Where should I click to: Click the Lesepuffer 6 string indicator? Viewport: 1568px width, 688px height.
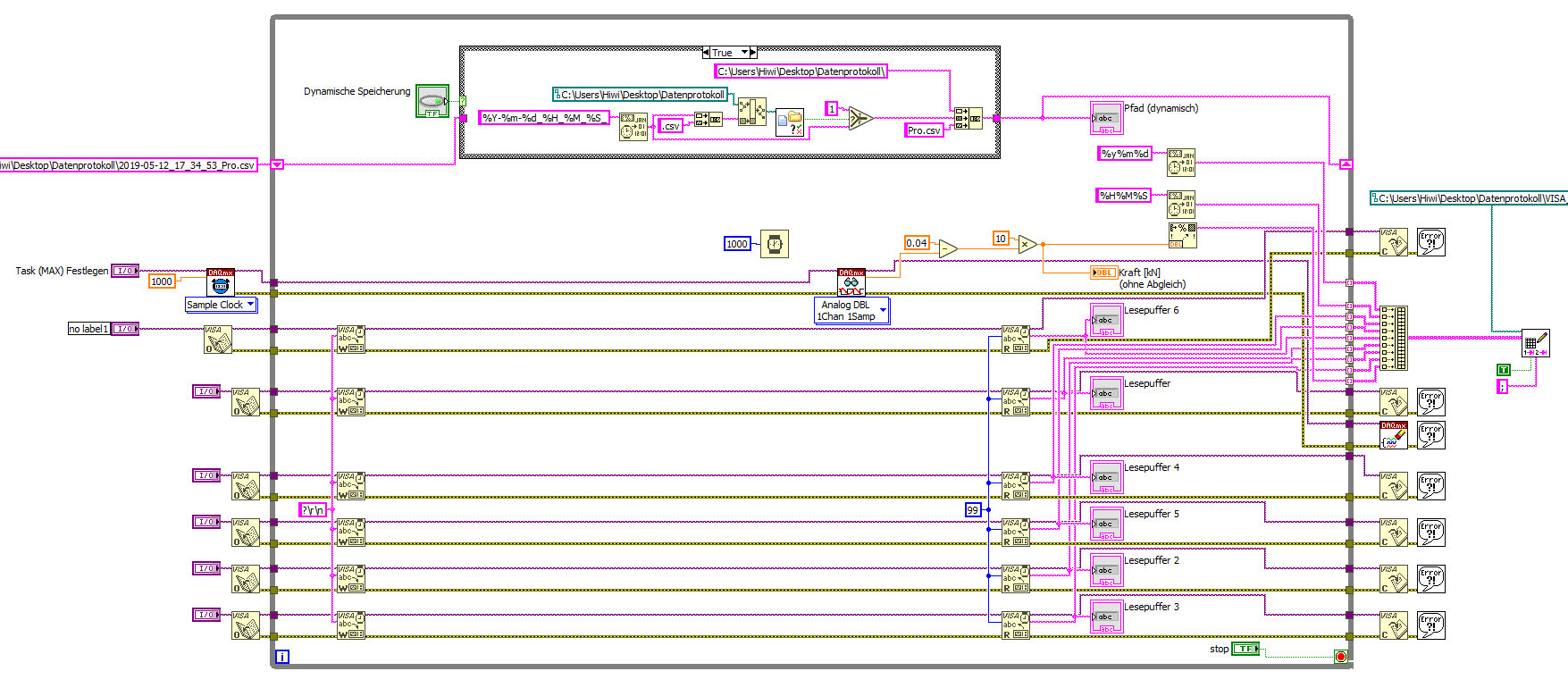(x=1106, y=321)
